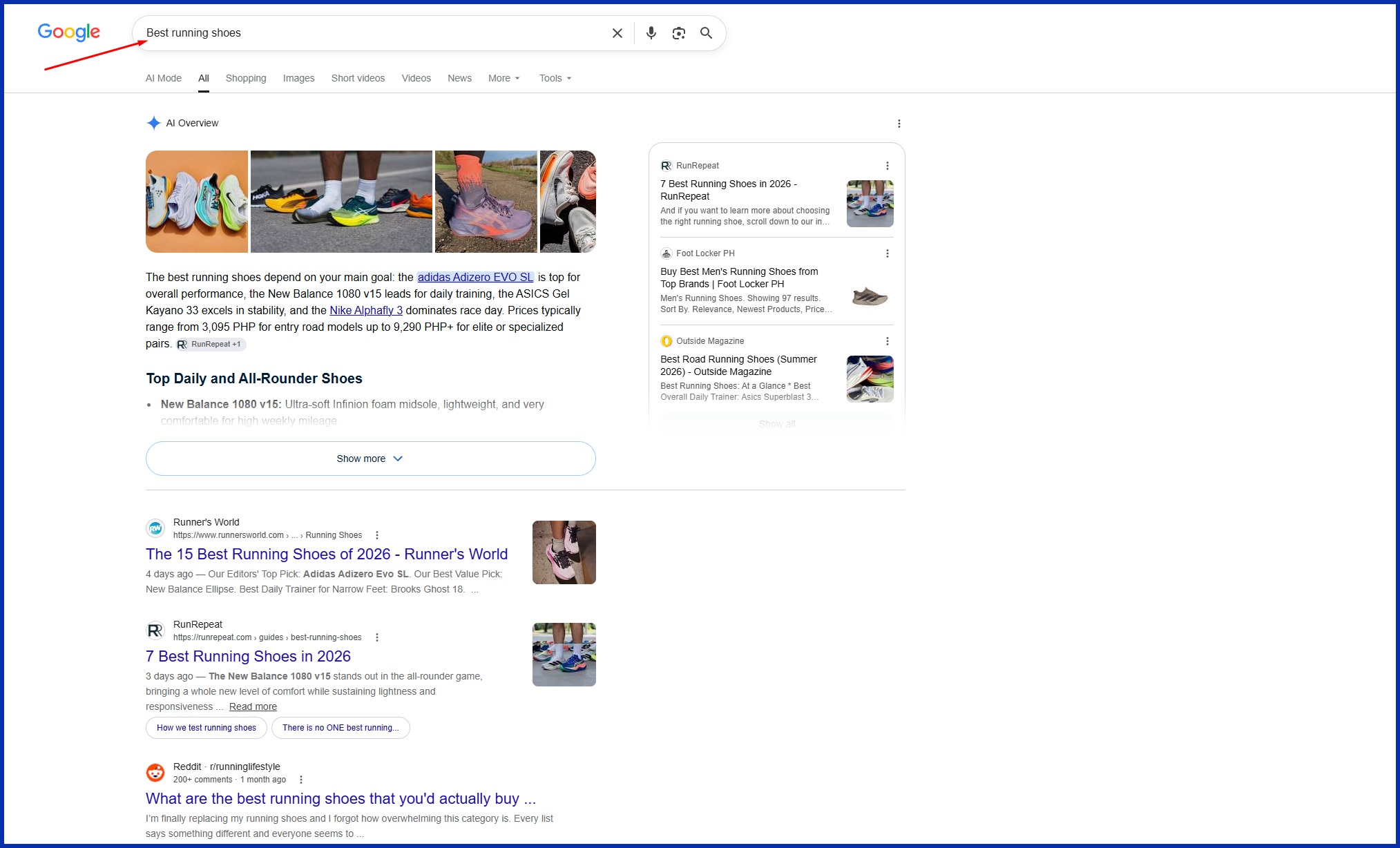Open three-dot menu for RunRepeat source card
Image resolution: width=1400 pixels, height=848 pixels.
(x=888, y=166)
